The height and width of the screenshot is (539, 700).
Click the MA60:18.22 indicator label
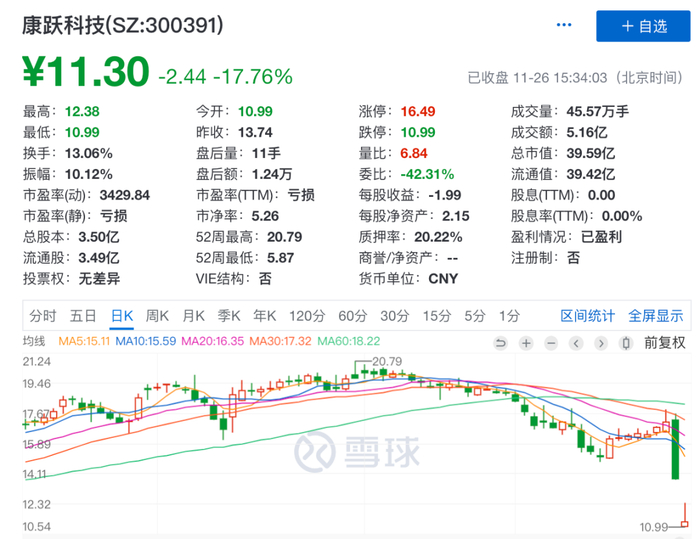349,342
